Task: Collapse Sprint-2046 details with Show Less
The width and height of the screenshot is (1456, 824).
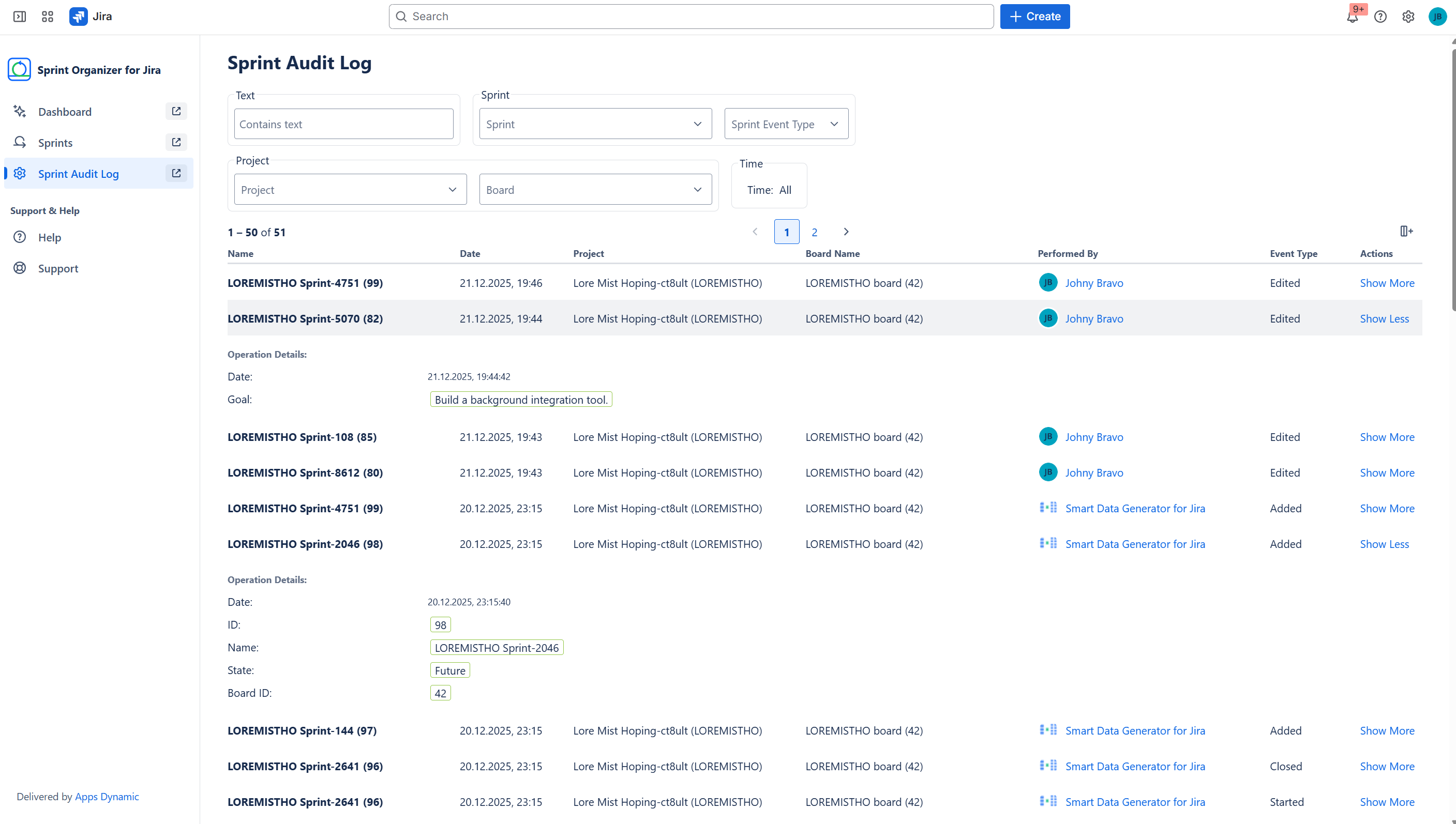Action: click(1384, 544)
